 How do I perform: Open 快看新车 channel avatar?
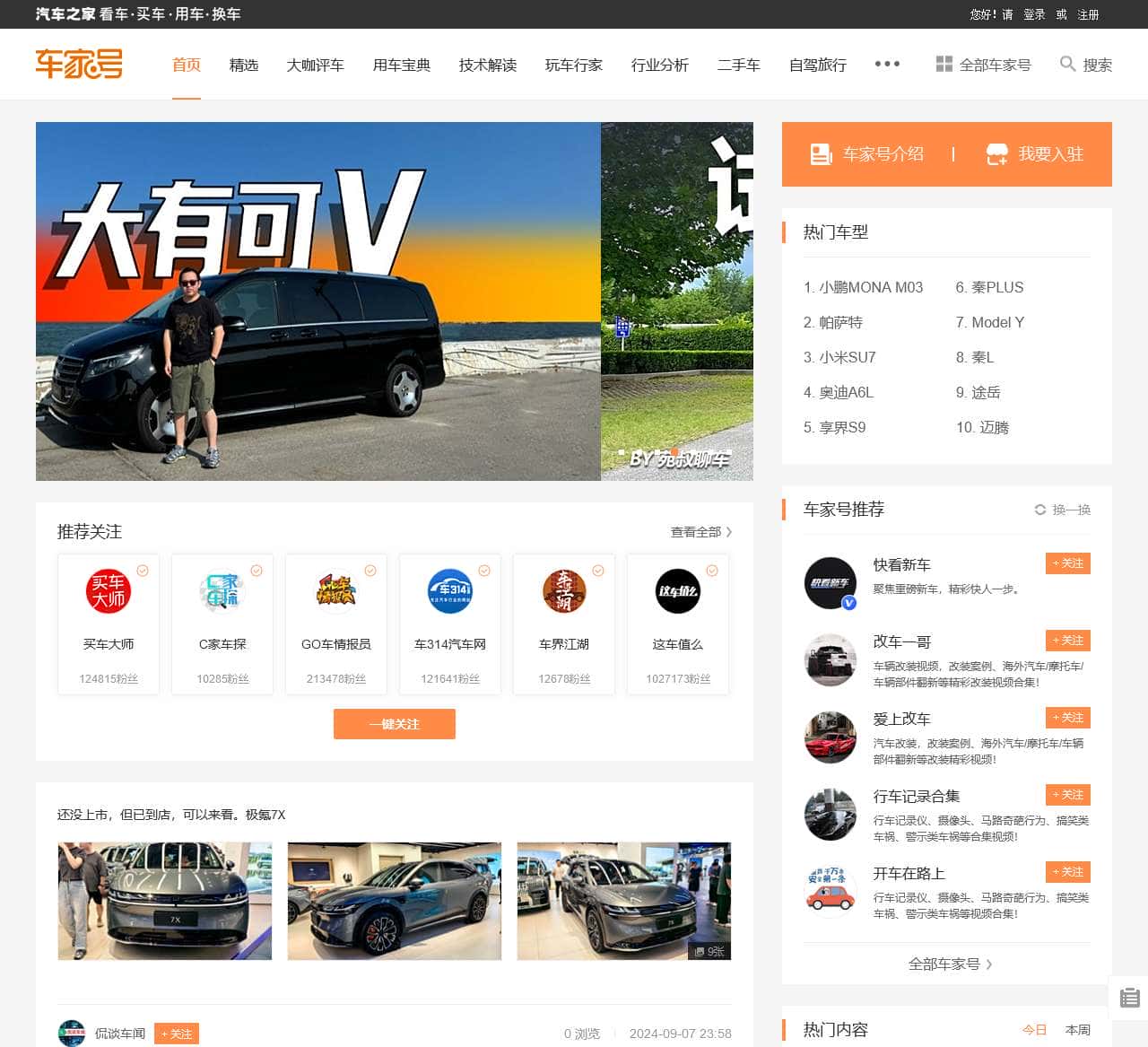pos(830,583)
